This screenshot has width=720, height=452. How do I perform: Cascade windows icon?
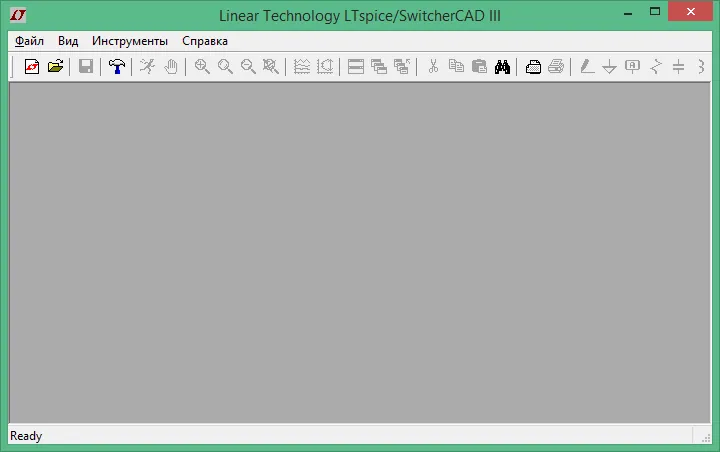[379, 67]
